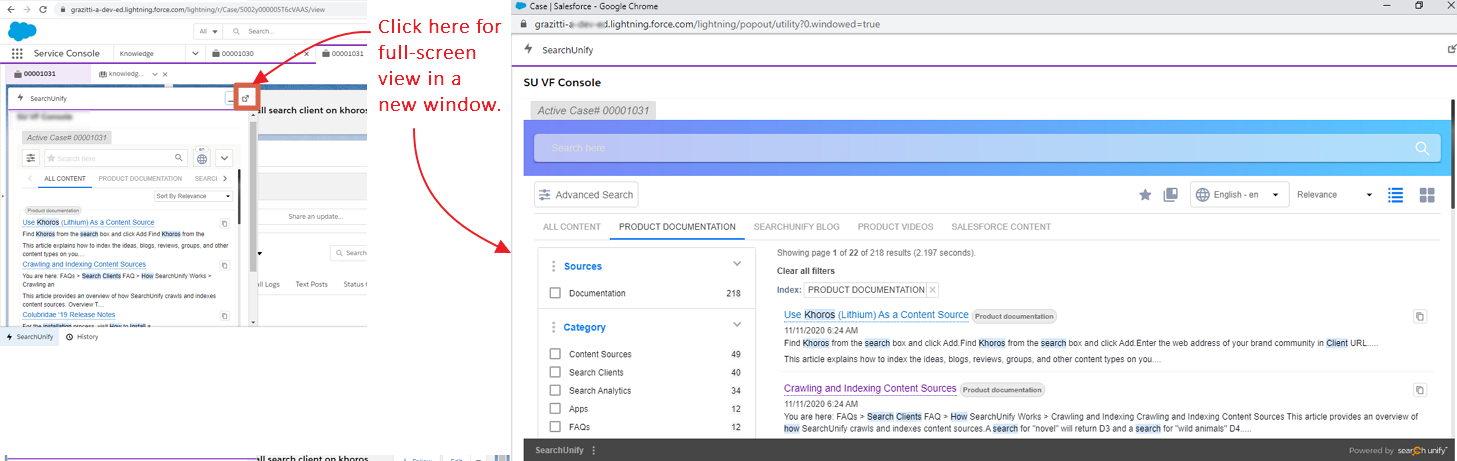Click the magnifier icon in the gradient search bar
Viewport: 1457px width, 461px height.
pos(1422,148)
